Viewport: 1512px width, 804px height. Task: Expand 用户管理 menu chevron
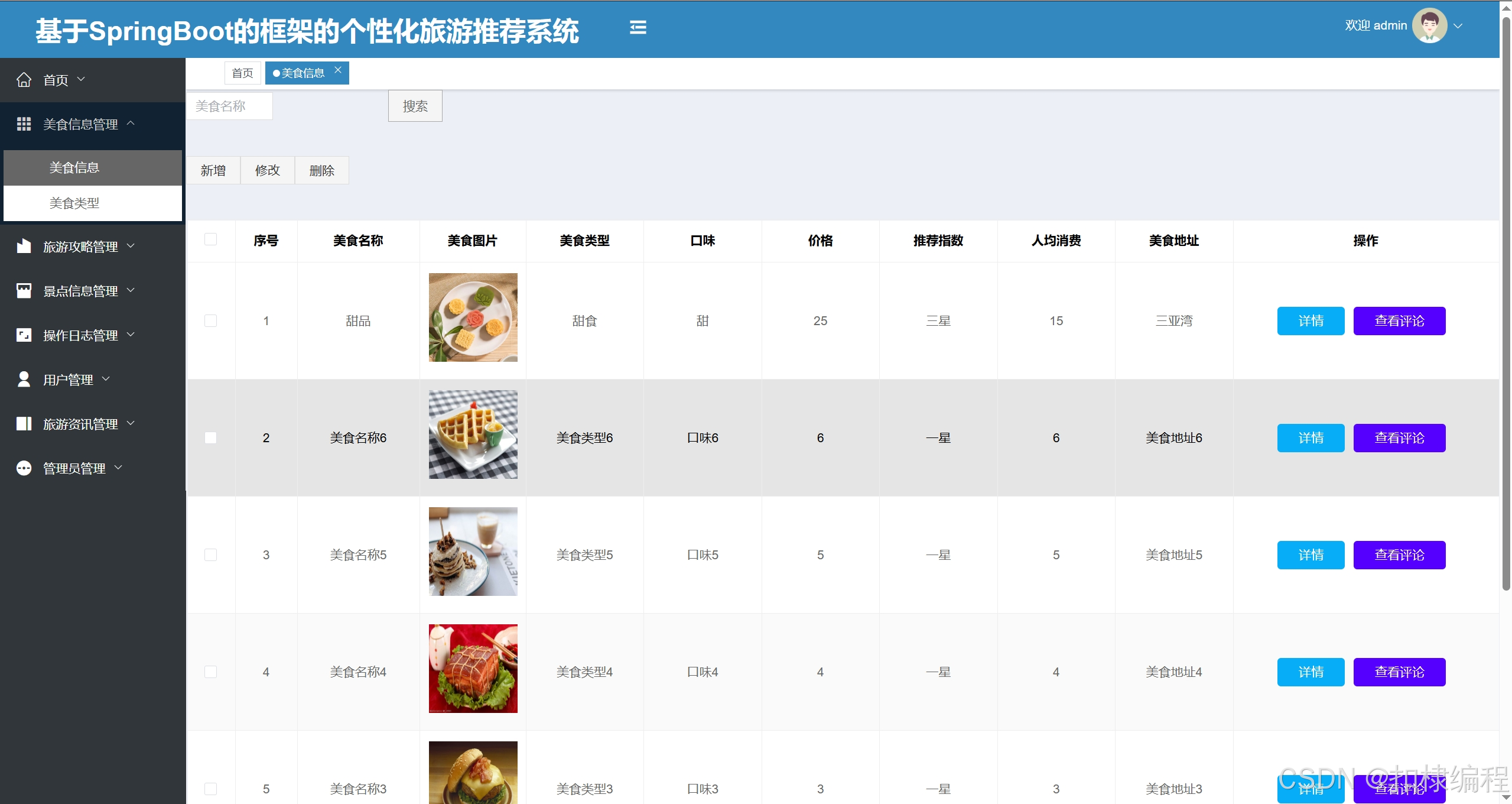coord(106,379)
